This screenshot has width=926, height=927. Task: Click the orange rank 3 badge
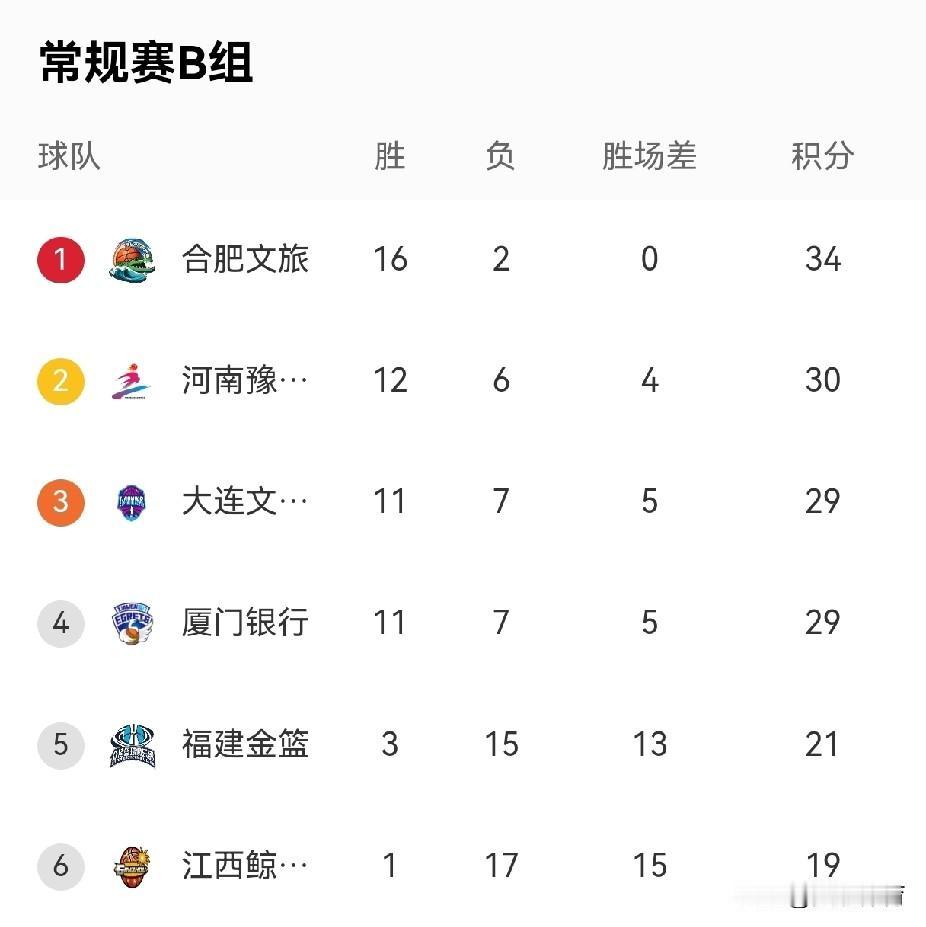[61, 502]
